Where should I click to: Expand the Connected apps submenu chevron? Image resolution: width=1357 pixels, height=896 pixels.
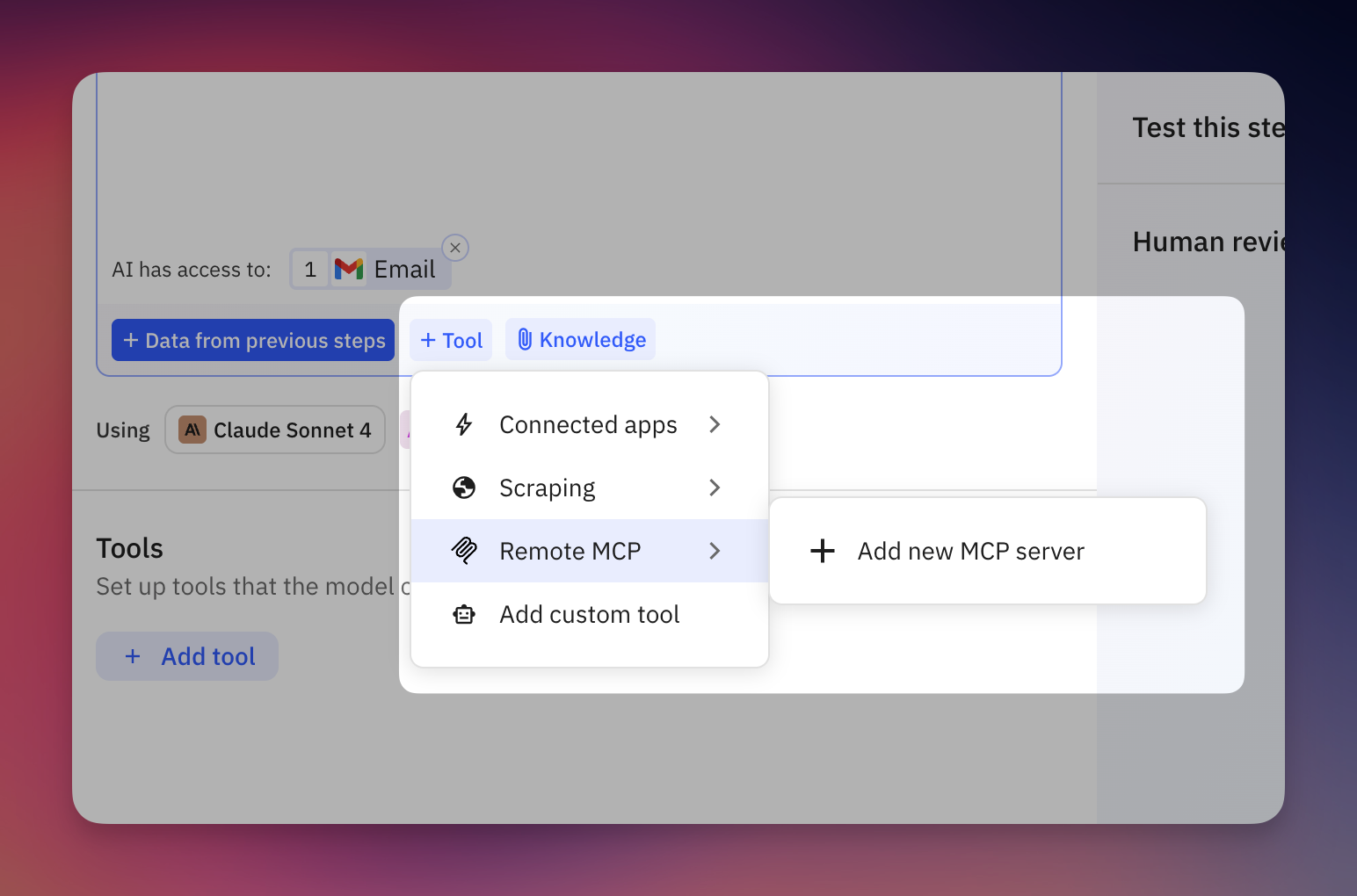click(715, 425)
